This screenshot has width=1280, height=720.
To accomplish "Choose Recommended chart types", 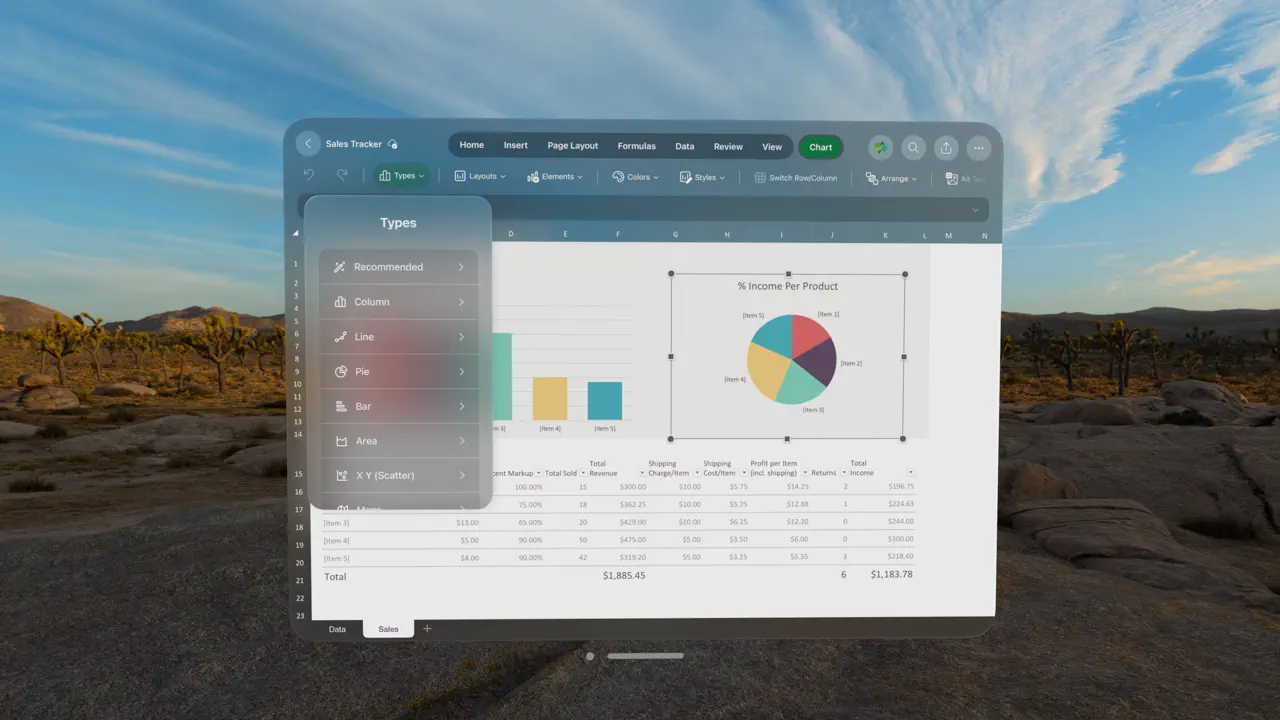I will [399, 267].
